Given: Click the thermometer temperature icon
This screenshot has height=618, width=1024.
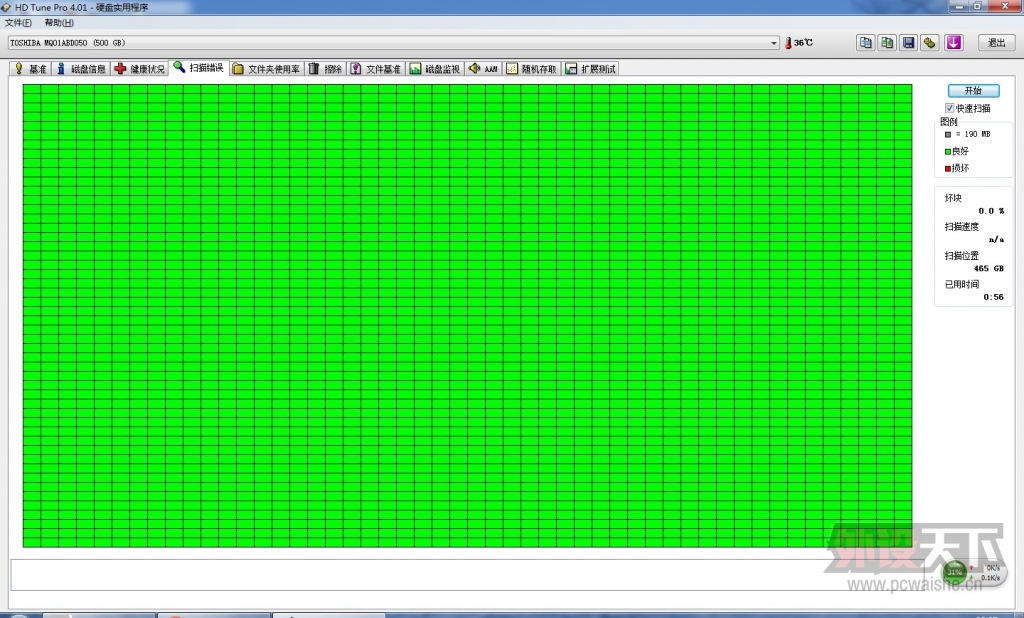Looking at the screenshot, I should pyautogui.click(x=788, y=42).
